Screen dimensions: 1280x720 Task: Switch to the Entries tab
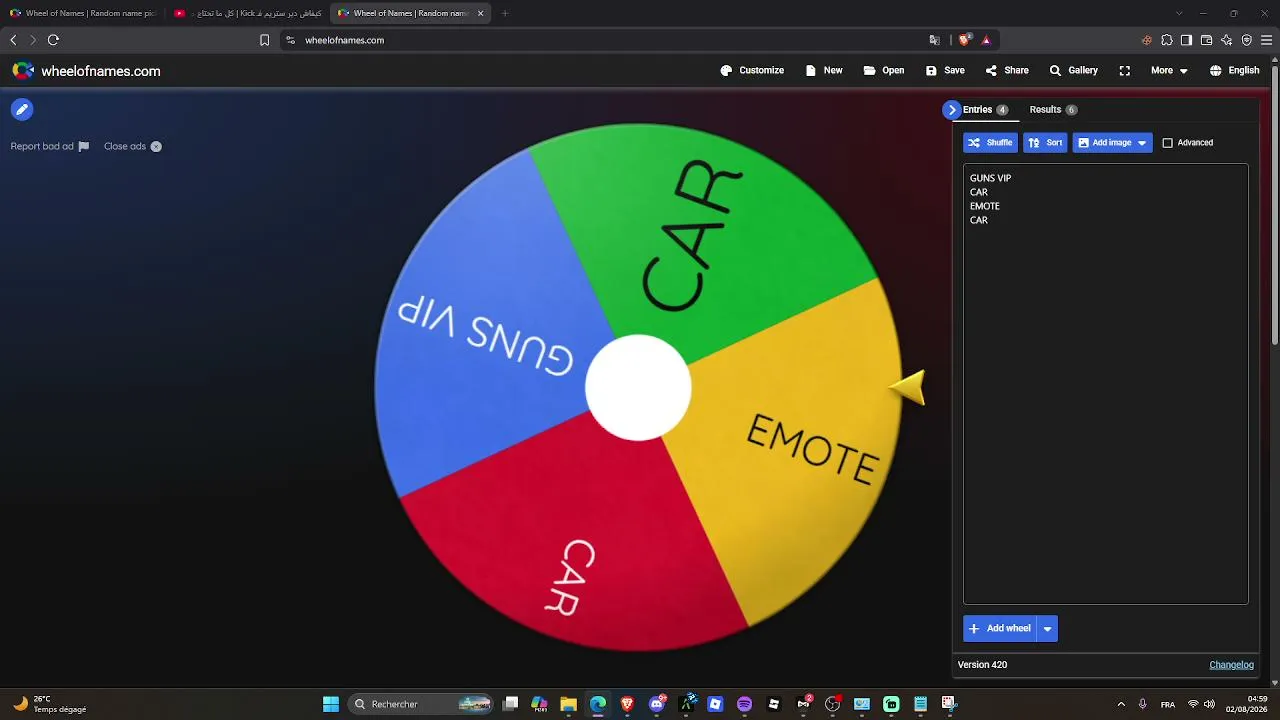click(985, 110)
